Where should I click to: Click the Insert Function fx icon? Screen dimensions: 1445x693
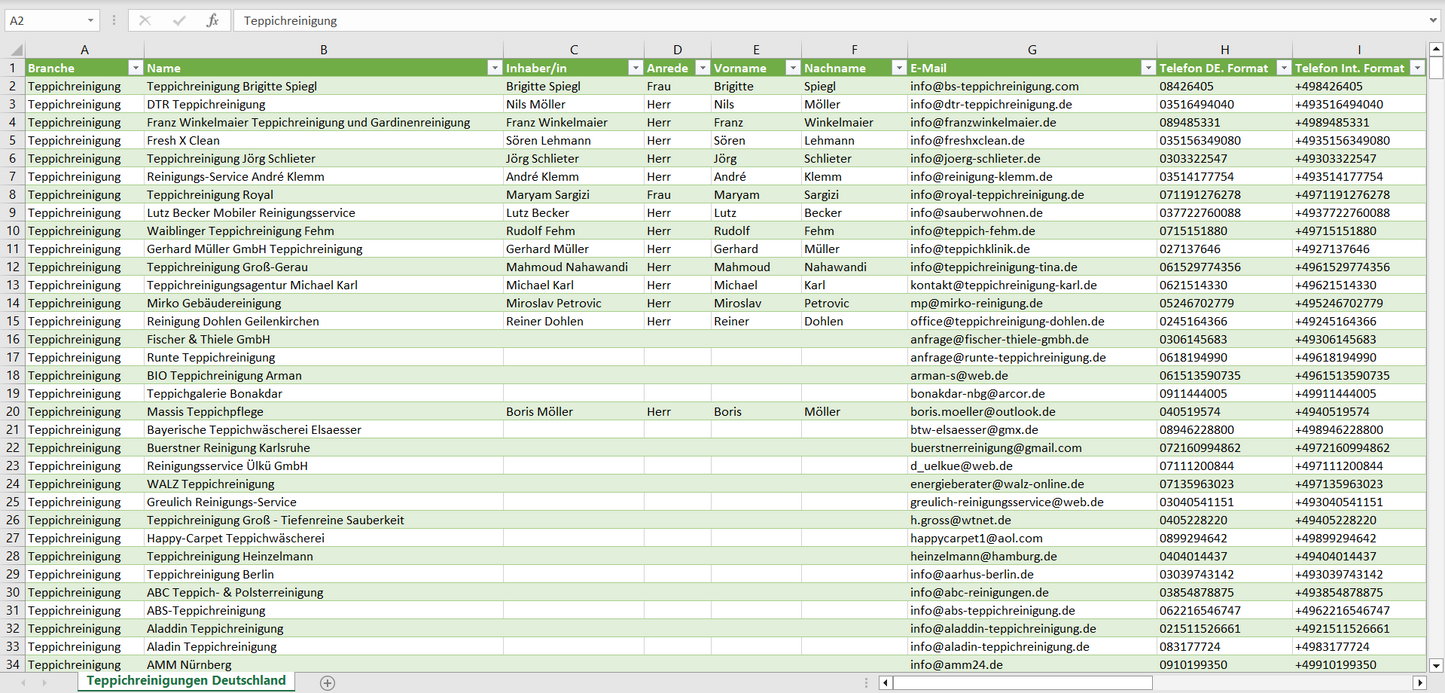pos(212,20)
